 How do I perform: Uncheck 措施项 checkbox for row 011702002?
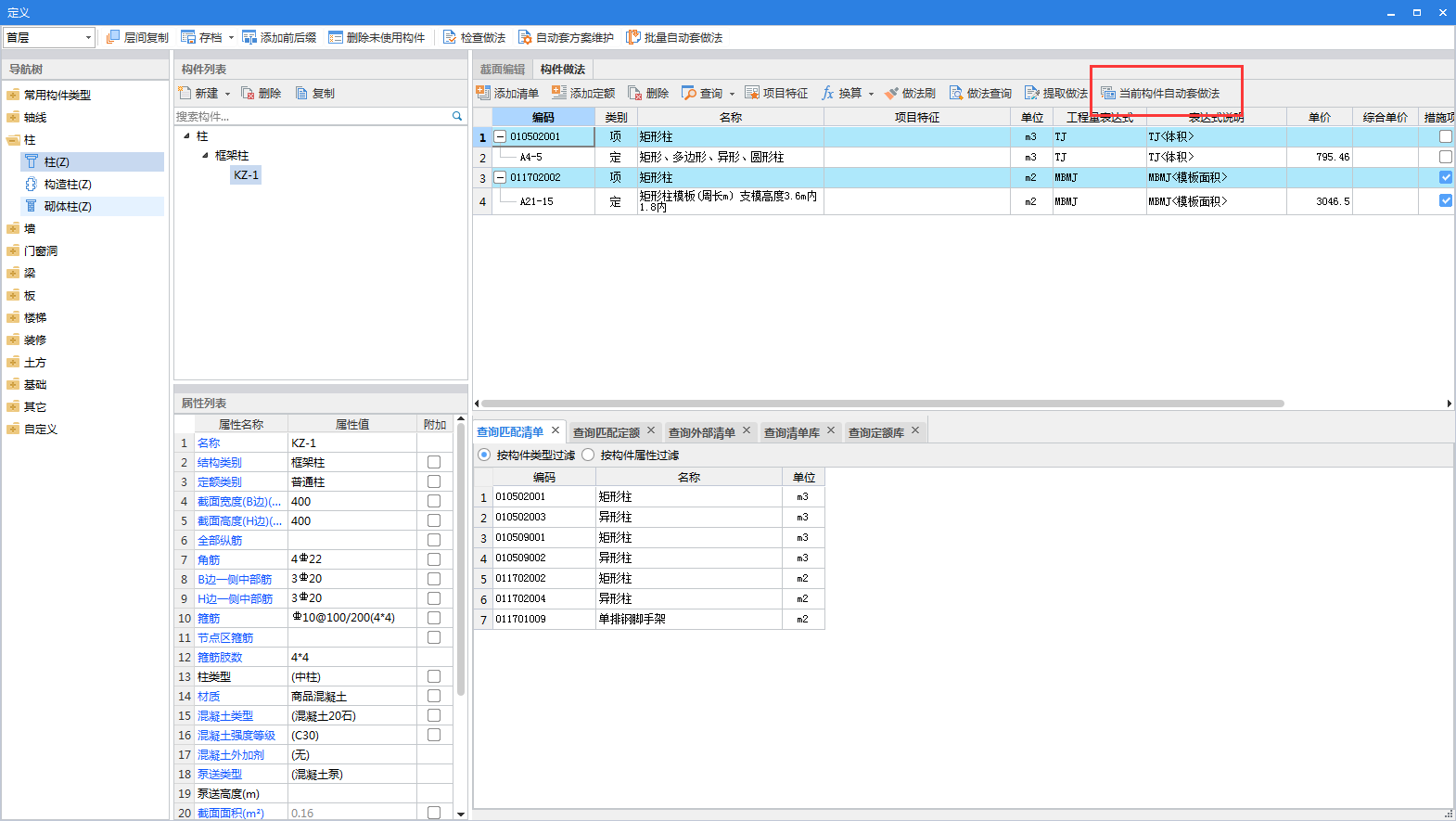tap(1445, 177)
